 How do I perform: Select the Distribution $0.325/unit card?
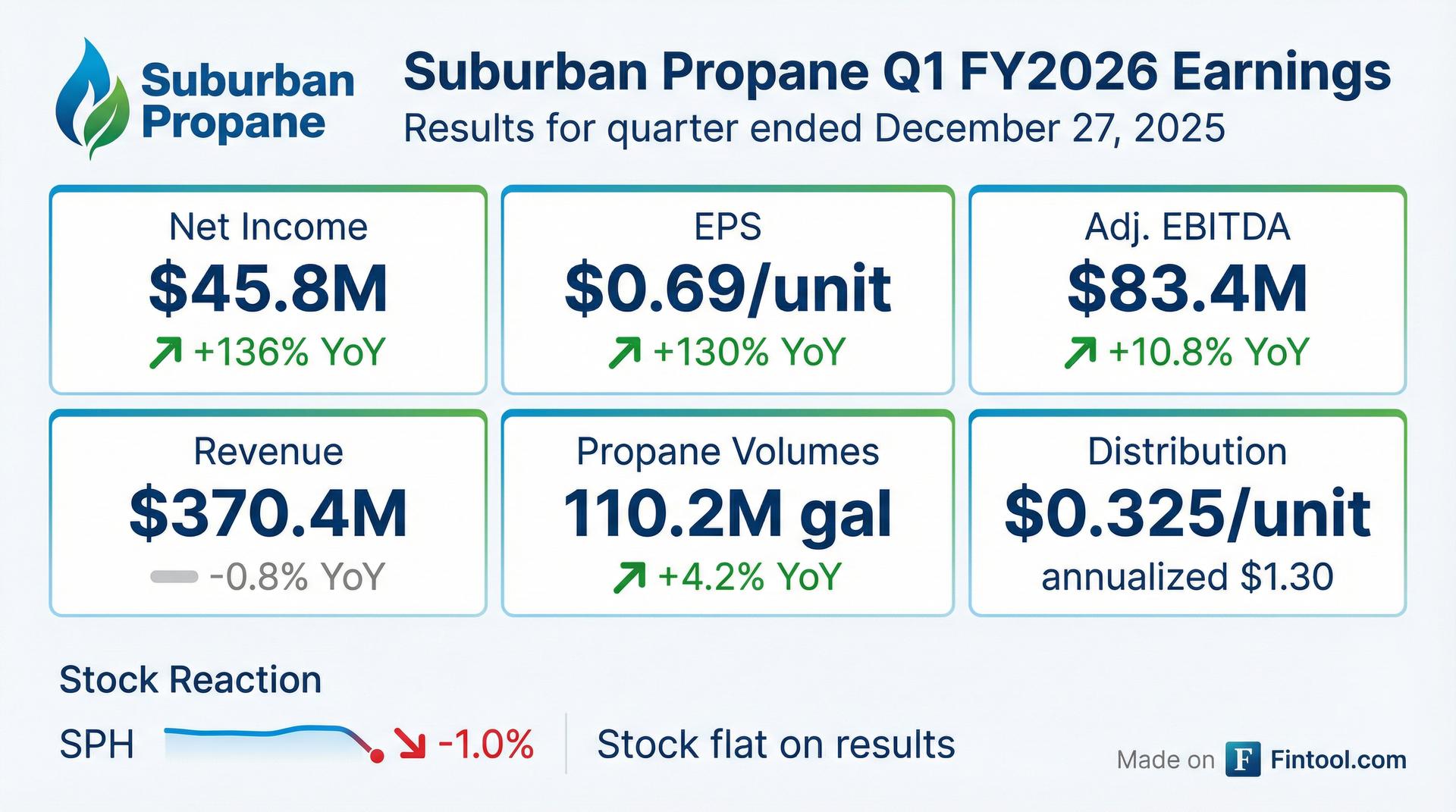pyautogui.click(x=1187, y=513)
